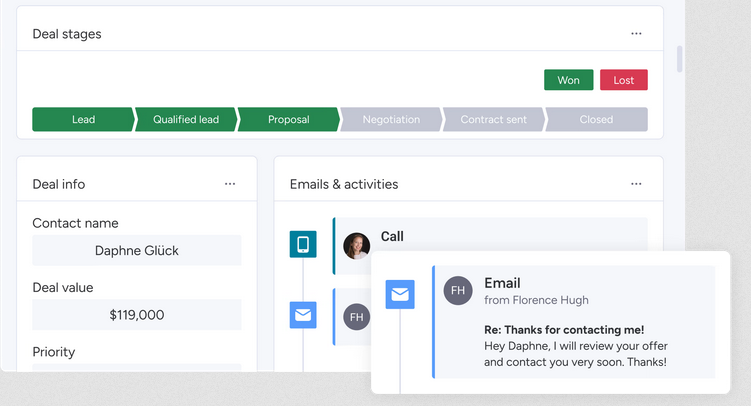Click the email envelope icon in the popup card
Image resolution: width=751 pixels, height=406 pixels.
(400, 295)
